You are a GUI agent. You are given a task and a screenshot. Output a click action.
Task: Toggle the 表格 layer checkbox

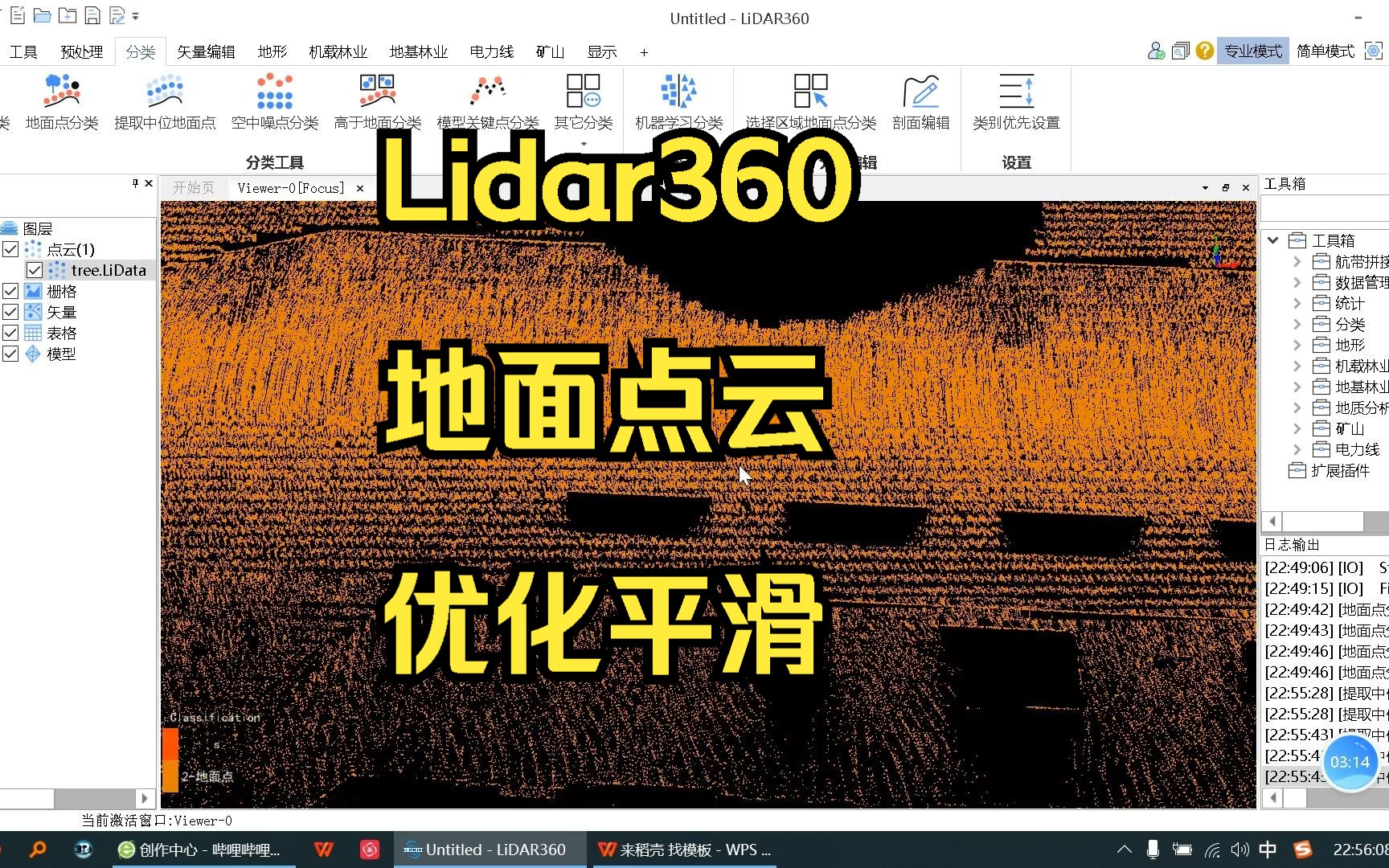10,333
